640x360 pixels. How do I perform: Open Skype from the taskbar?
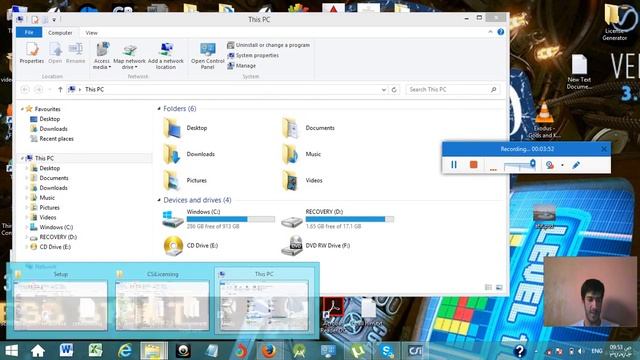[387, 351]
